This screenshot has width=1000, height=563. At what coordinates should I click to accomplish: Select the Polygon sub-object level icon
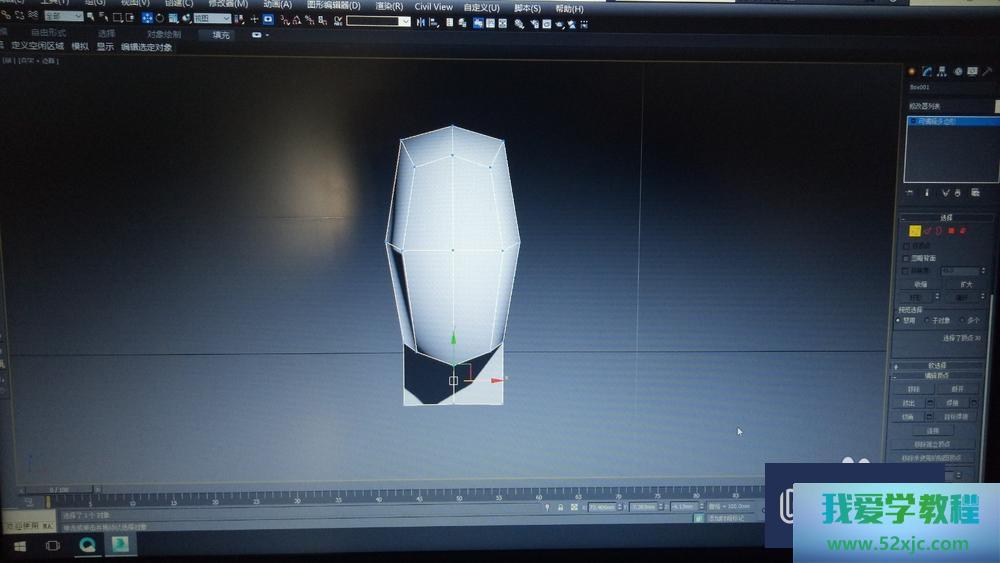coord(952,231)
